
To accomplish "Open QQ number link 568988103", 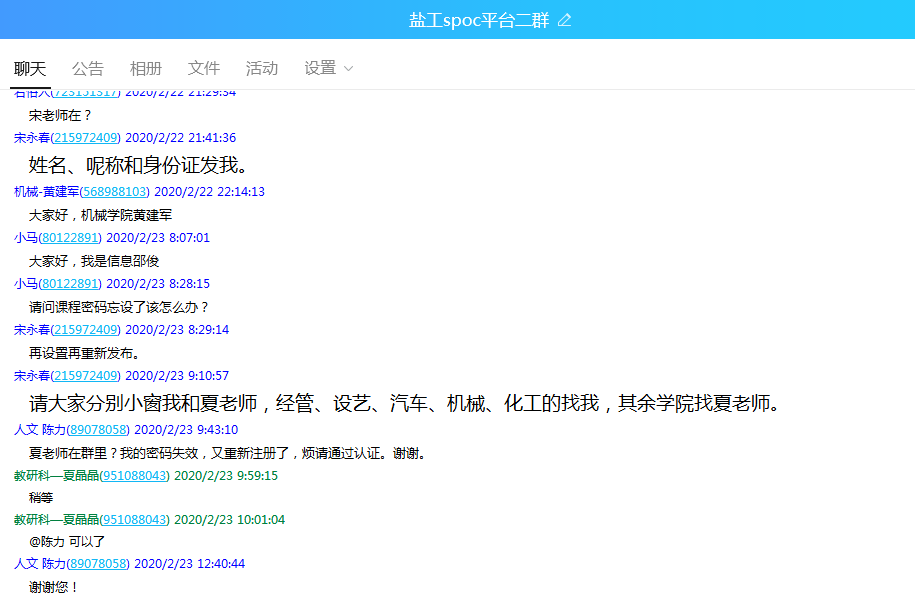I will [x=115, y=192].
